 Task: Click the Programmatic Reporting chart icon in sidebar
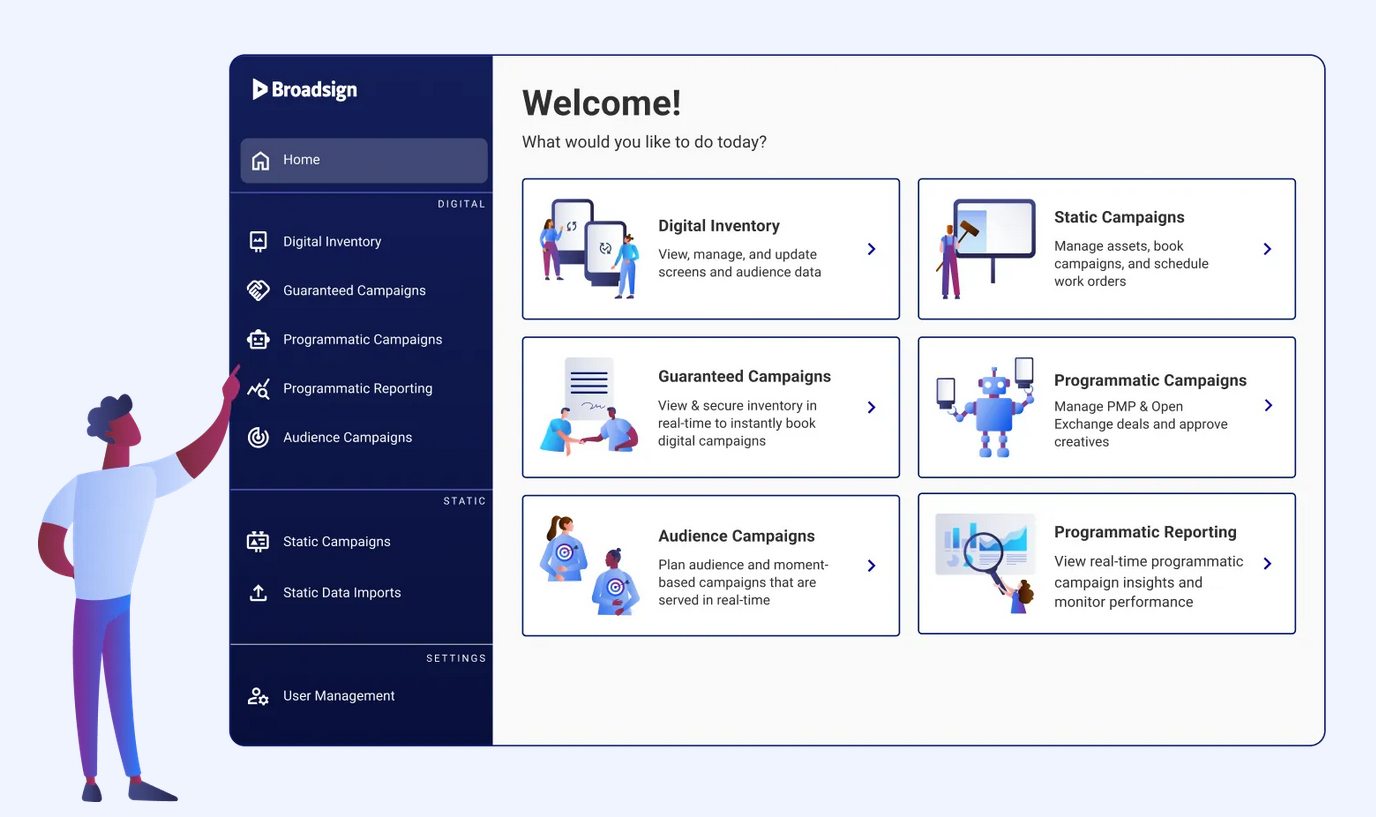258,388
